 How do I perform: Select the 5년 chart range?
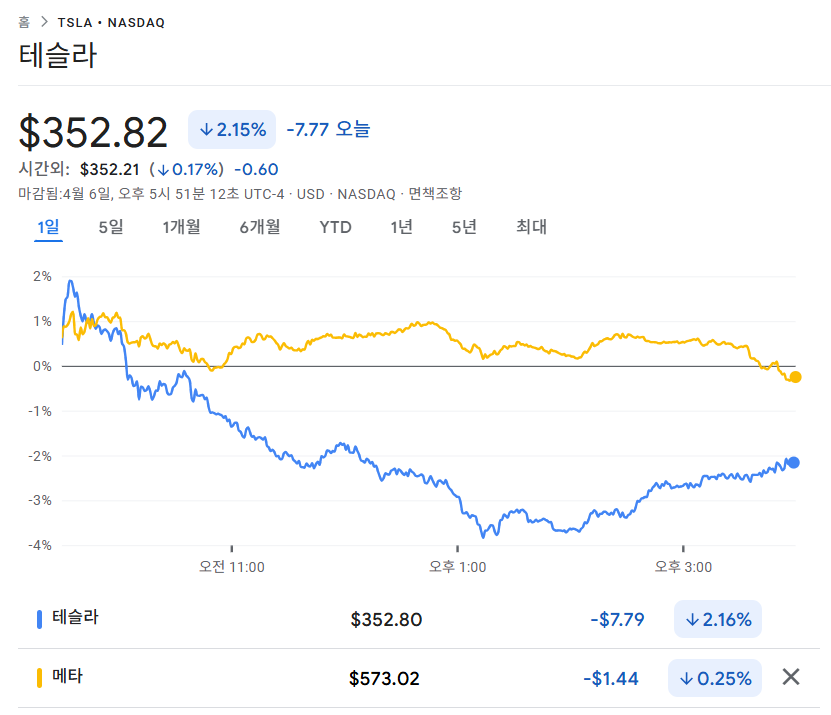click(x=464, y=227)
